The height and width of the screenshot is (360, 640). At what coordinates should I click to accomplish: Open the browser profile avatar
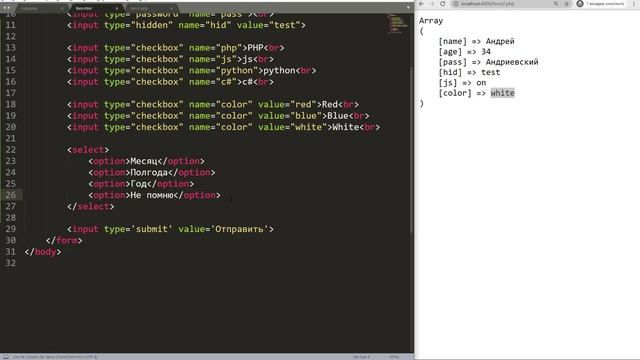pyautogui.click(x=580, y=4)
